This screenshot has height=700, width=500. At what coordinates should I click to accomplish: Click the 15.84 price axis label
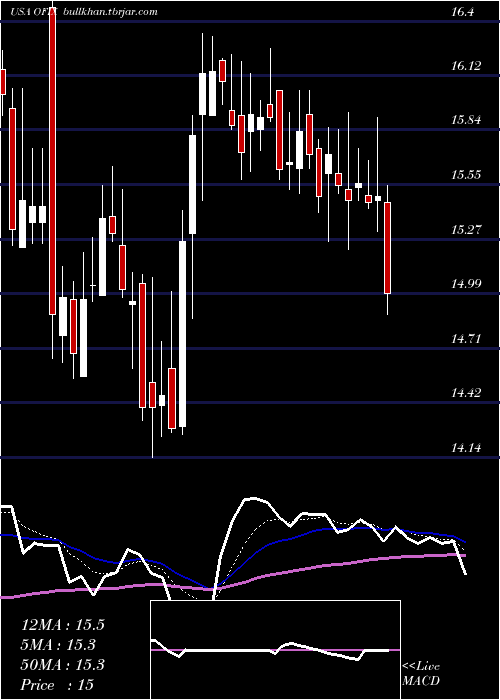tap(466, 120)
